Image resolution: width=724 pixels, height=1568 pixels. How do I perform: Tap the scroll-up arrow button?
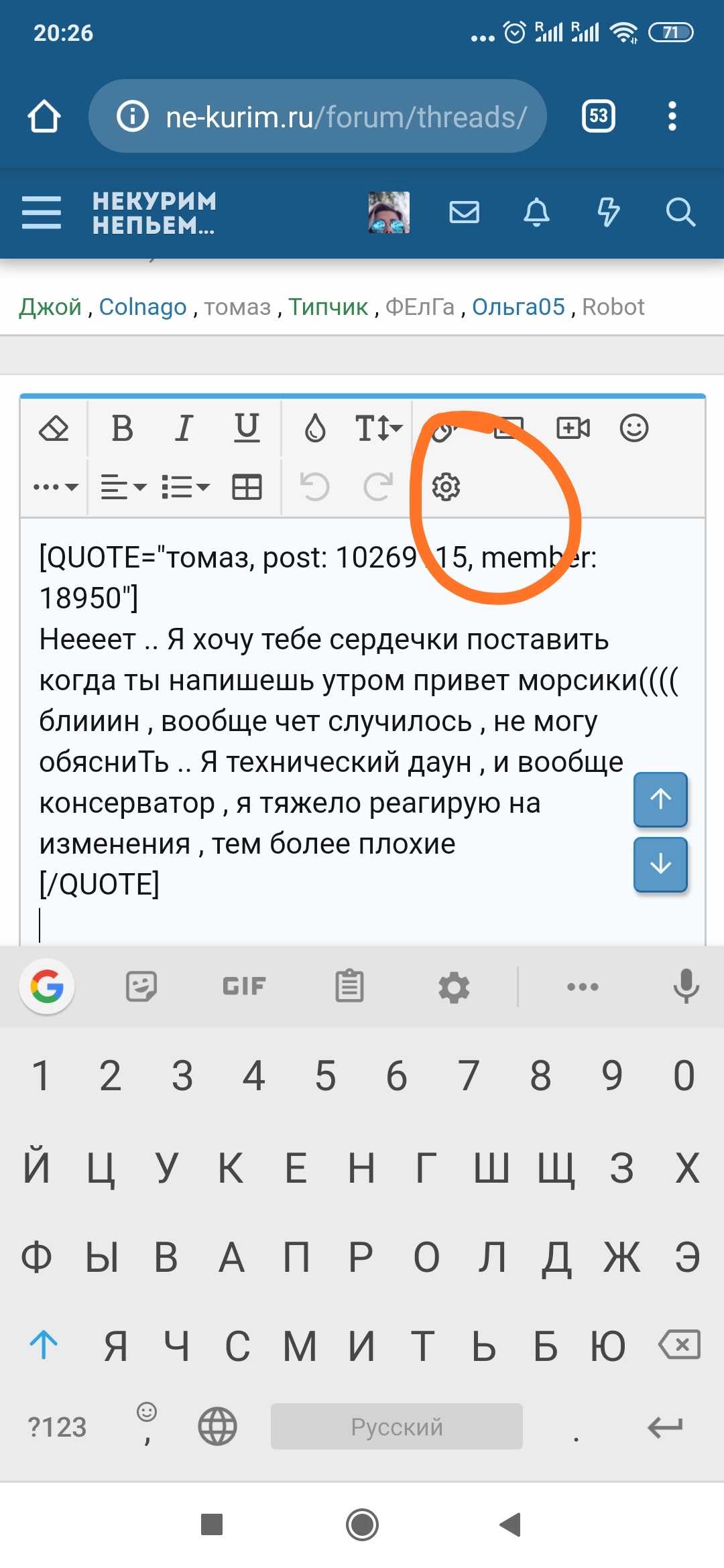pyautogui.click(x=660, y=799)
